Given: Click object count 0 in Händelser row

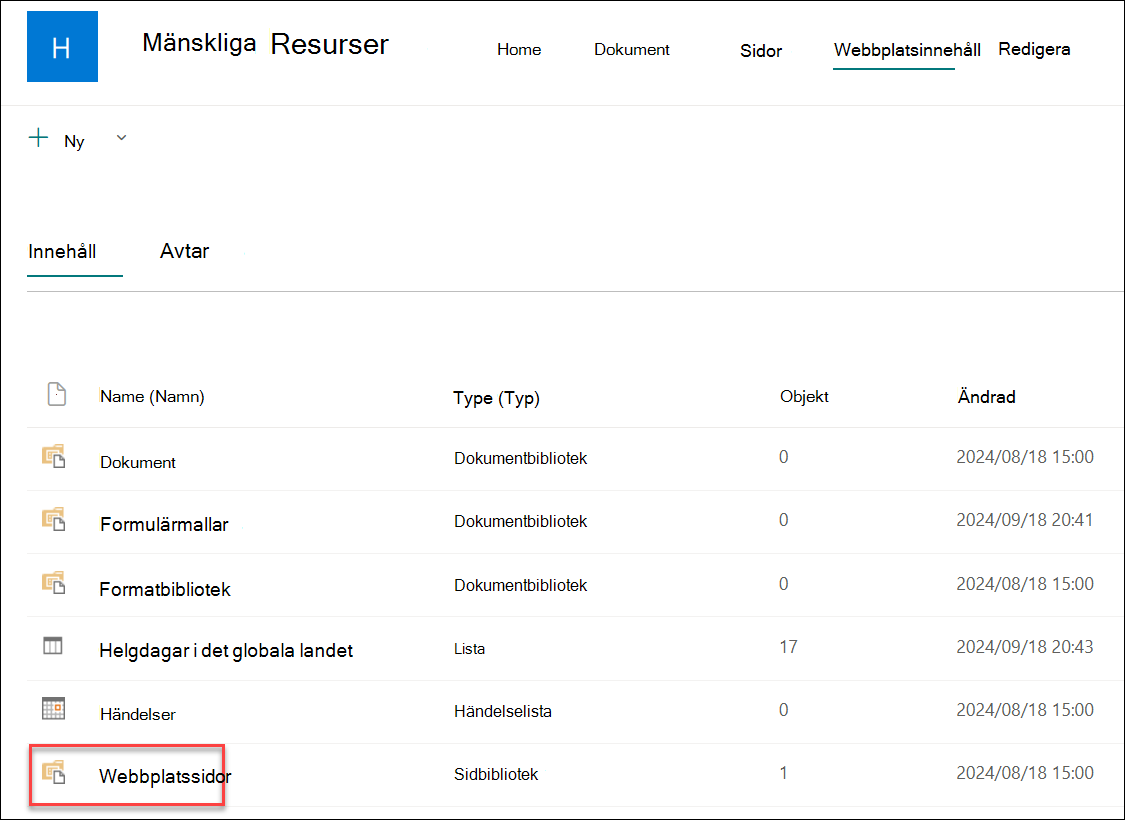Looking at the screenshot, I should pyautogui.click(x=783, y=710).
